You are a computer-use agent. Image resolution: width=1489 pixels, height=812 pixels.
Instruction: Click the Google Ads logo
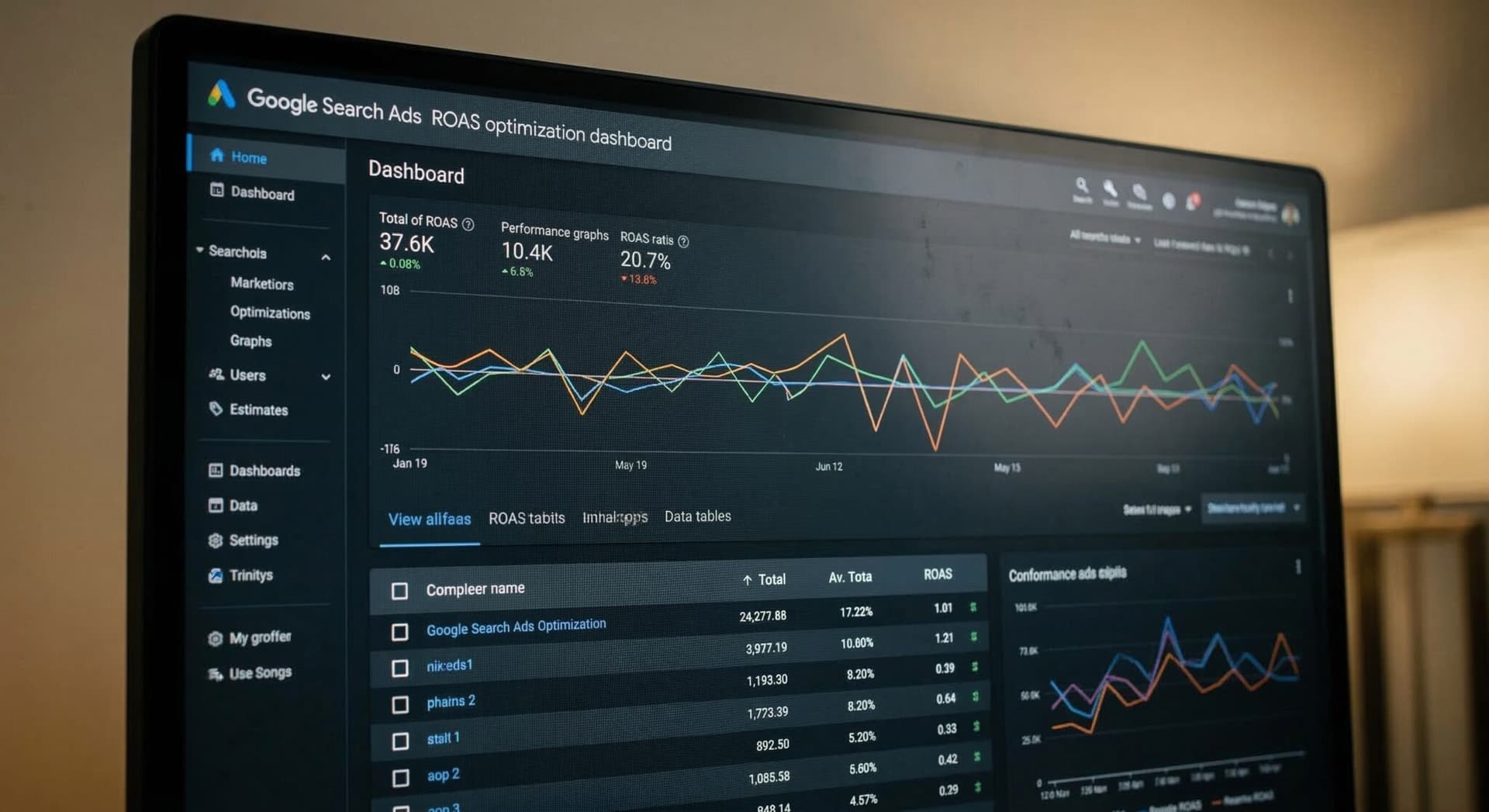click(x=221, y=94)
